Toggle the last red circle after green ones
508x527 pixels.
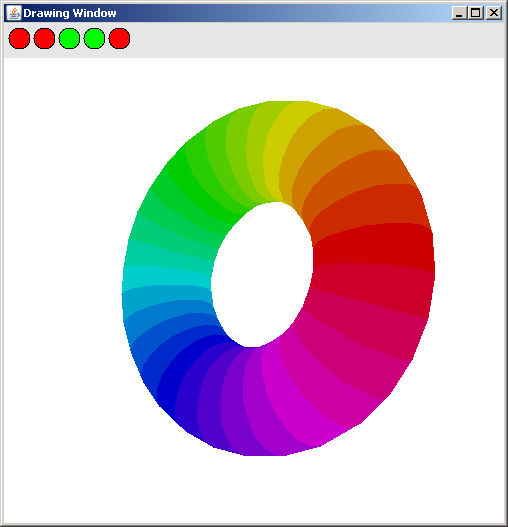[x=119, y=39]
